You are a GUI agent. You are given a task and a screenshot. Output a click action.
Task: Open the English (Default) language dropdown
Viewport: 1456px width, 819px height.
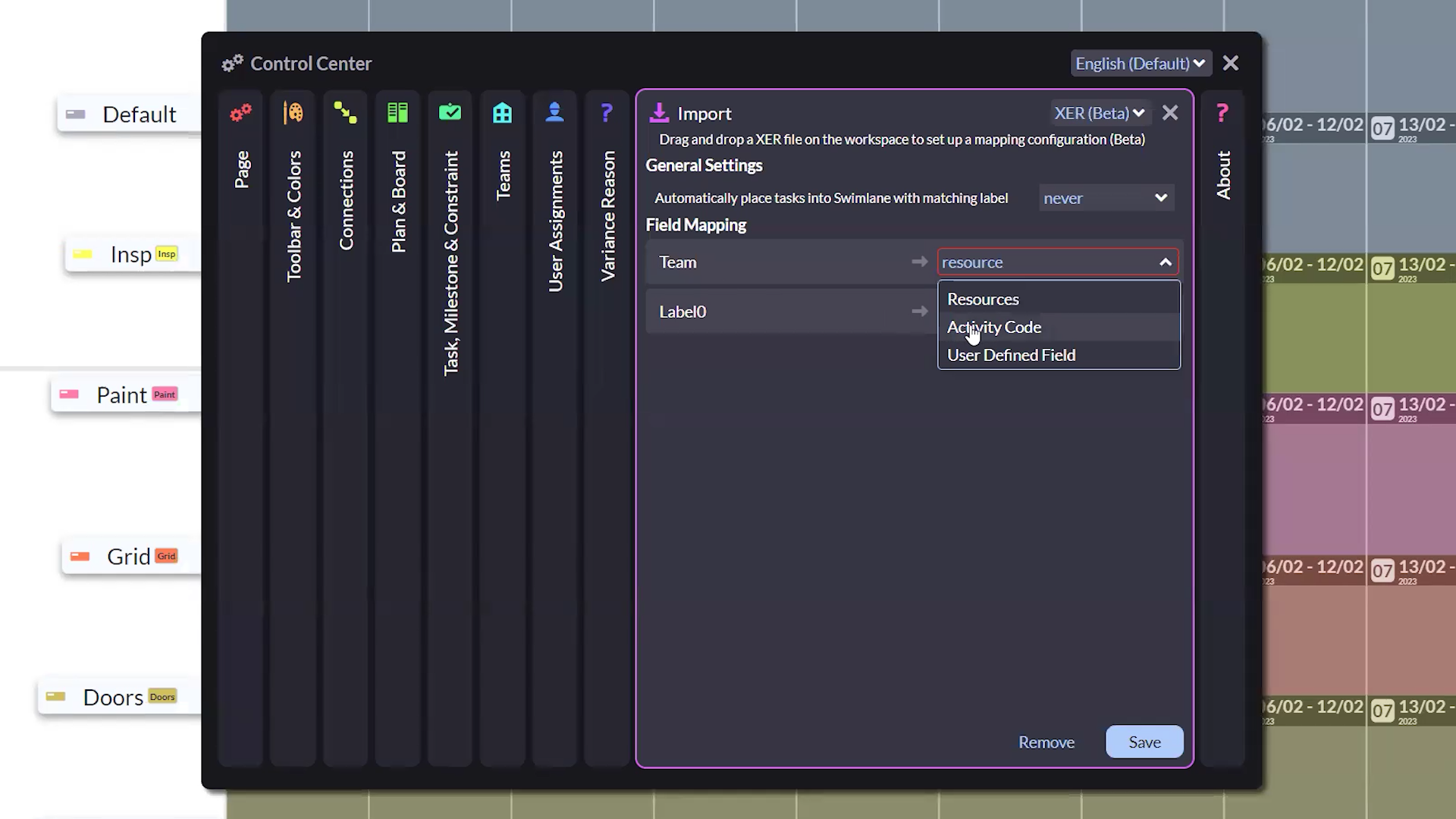click(1141, 64)
